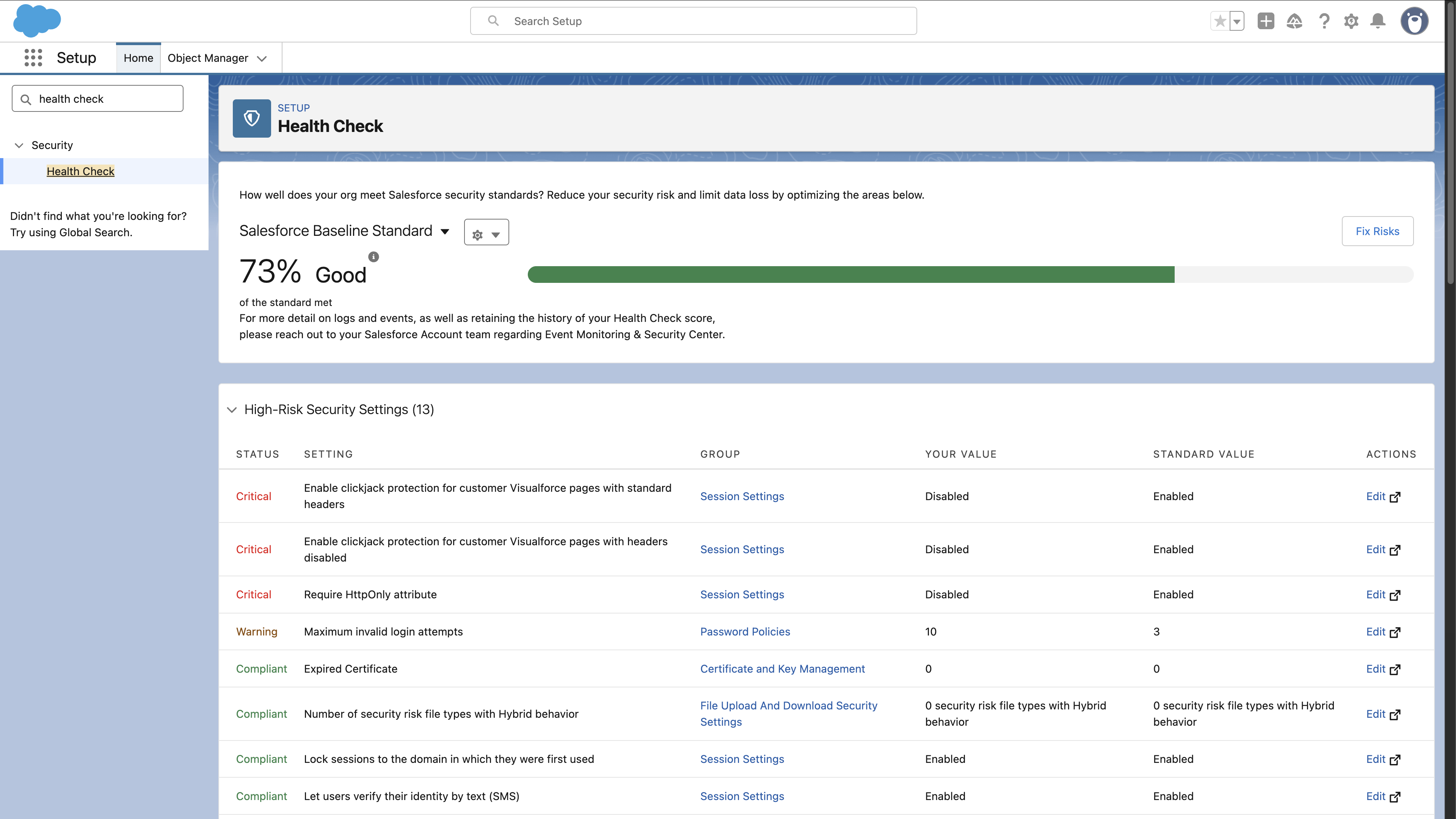Open the help question mark icon
1456x819 pixels.
[1324, 22]
